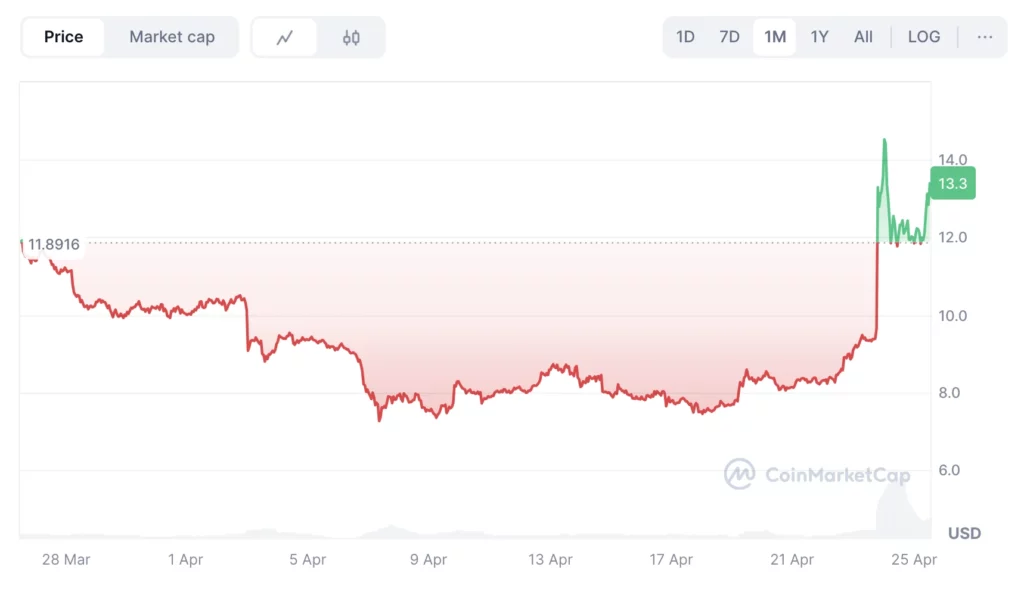Click the 11.8916 opening price label
The width and height of the screenshot is (1024, 592).
(53, 244)
